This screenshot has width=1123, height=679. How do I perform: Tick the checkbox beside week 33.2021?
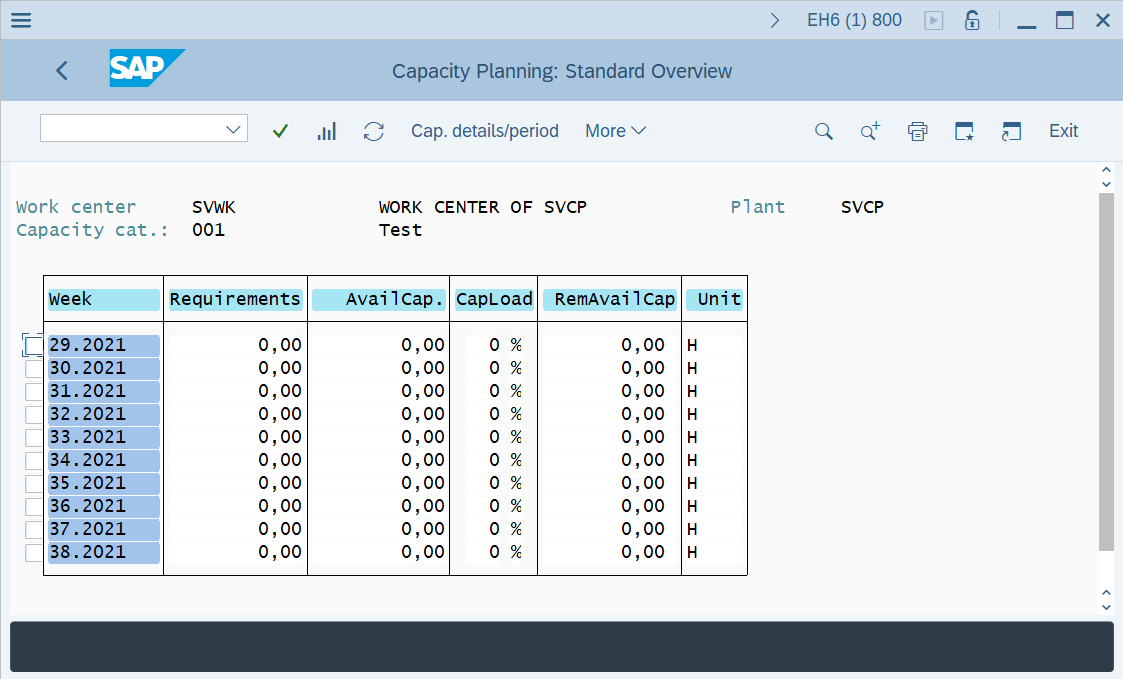(x=33, y=437)
